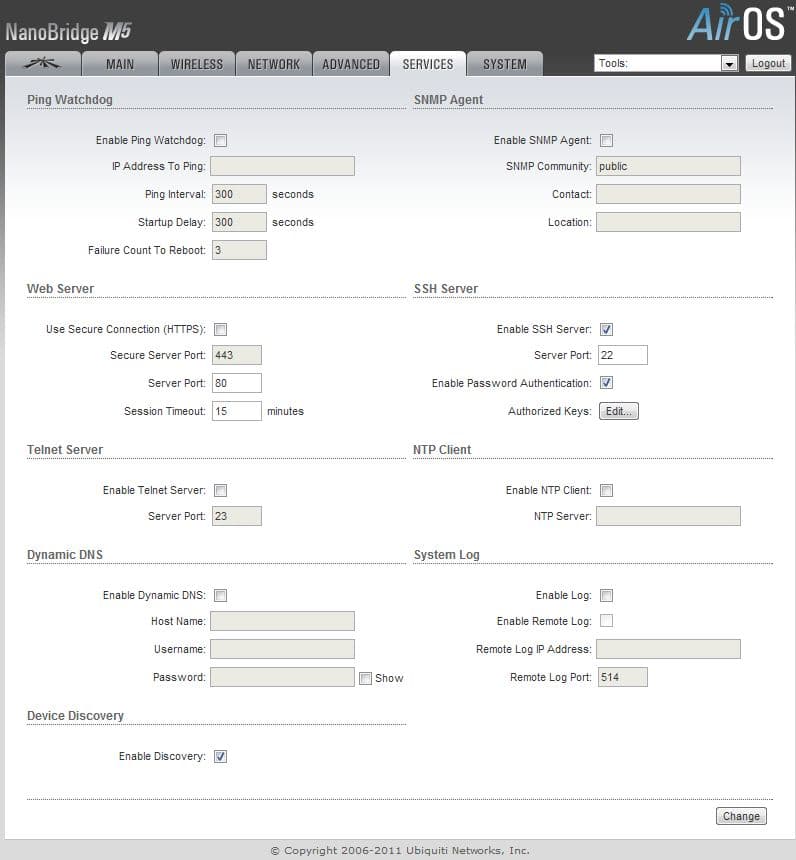Open the ADVANCED tab
The image size is (796, 860).
(351, 64)
